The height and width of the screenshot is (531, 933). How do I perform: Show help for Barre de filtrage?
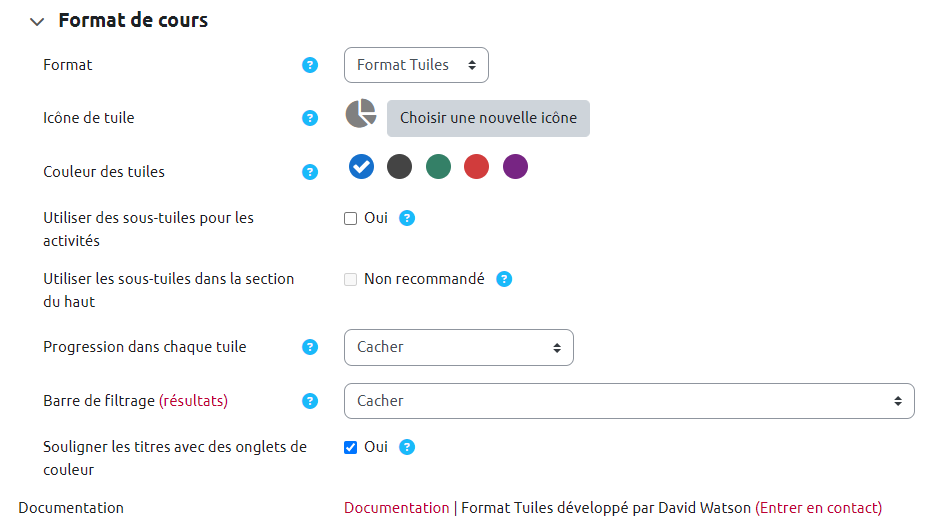[310, 401]
